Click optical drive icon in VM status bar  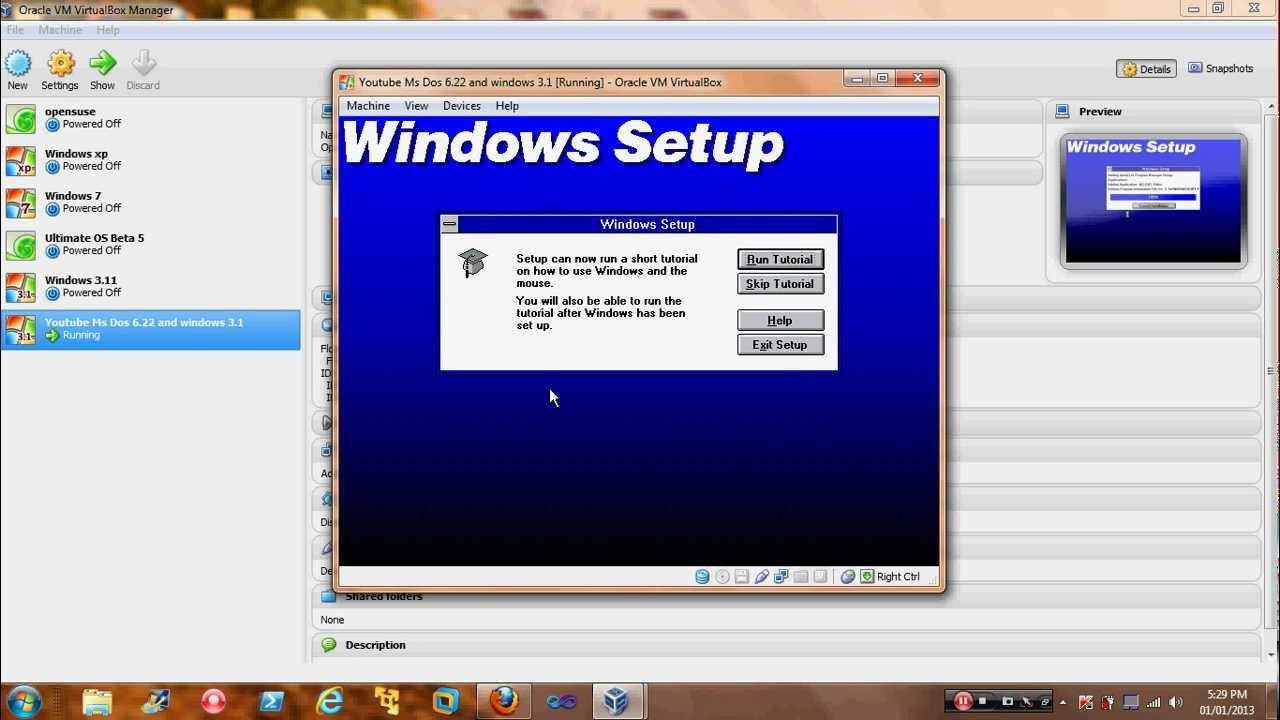(722, 577)
